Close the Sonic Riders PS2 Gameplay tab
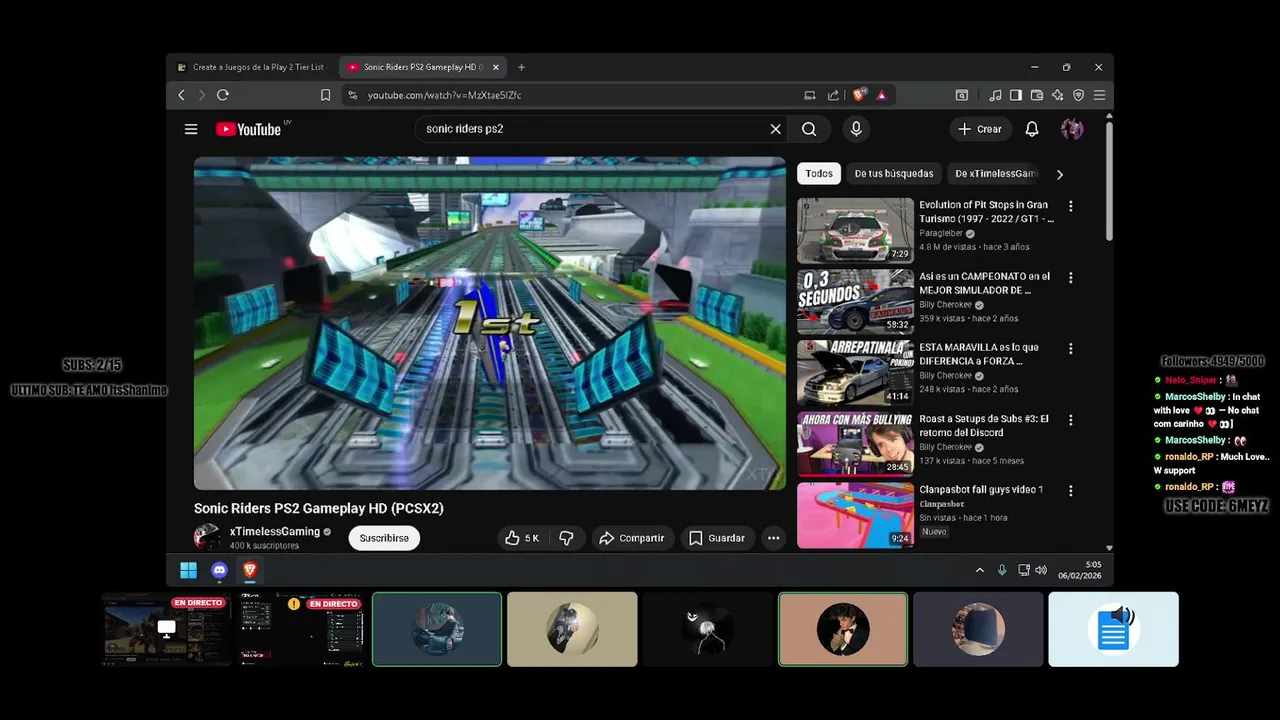The image size is (1280, 720). pyautogui.click(x=495, y=67)
